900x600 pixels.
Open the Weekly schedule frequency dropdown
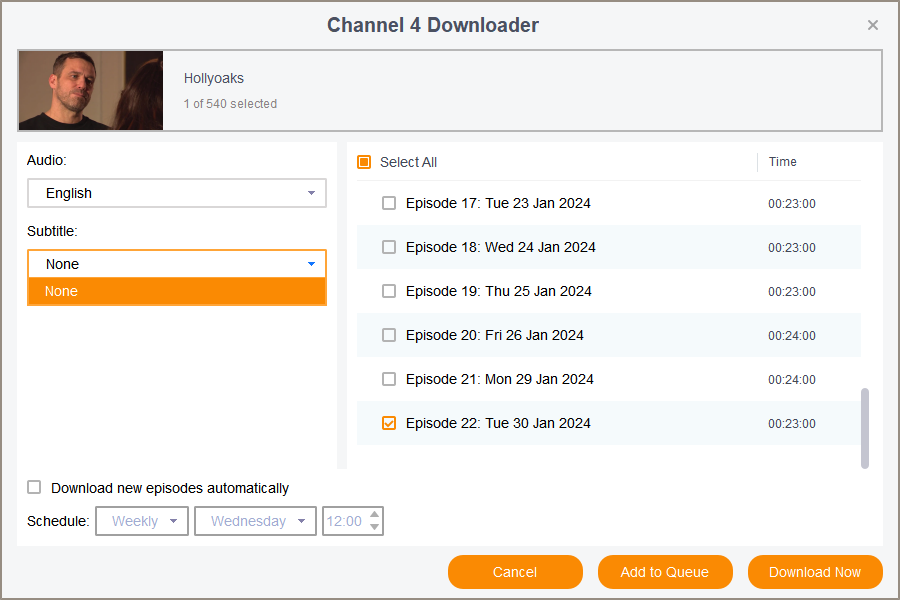142,521
